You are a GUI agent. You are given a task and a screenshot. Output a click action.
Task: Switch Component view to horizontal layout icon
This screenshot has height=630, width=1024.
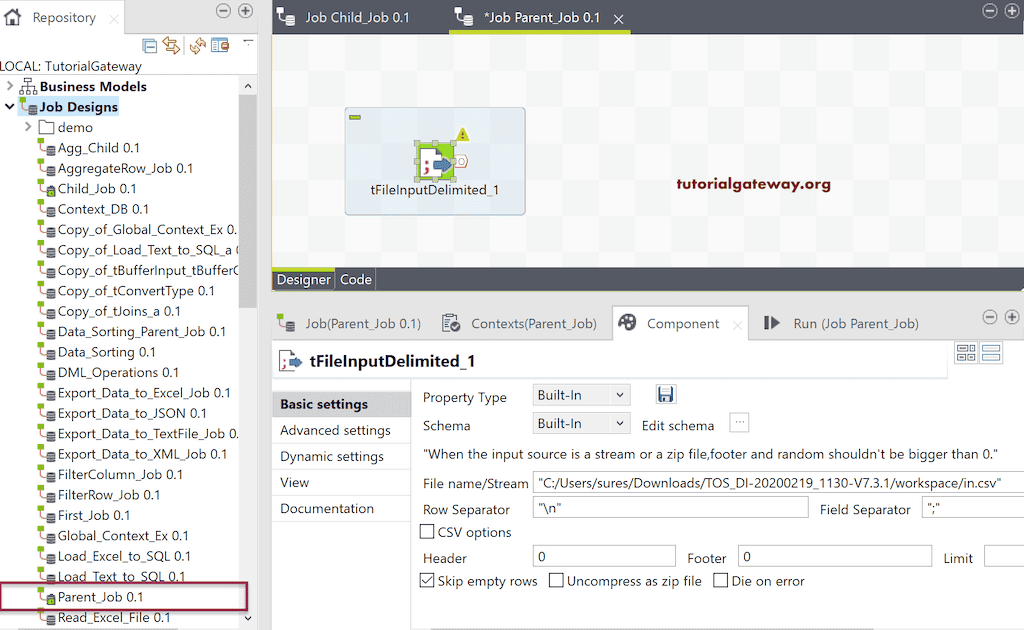click(993, 352)
